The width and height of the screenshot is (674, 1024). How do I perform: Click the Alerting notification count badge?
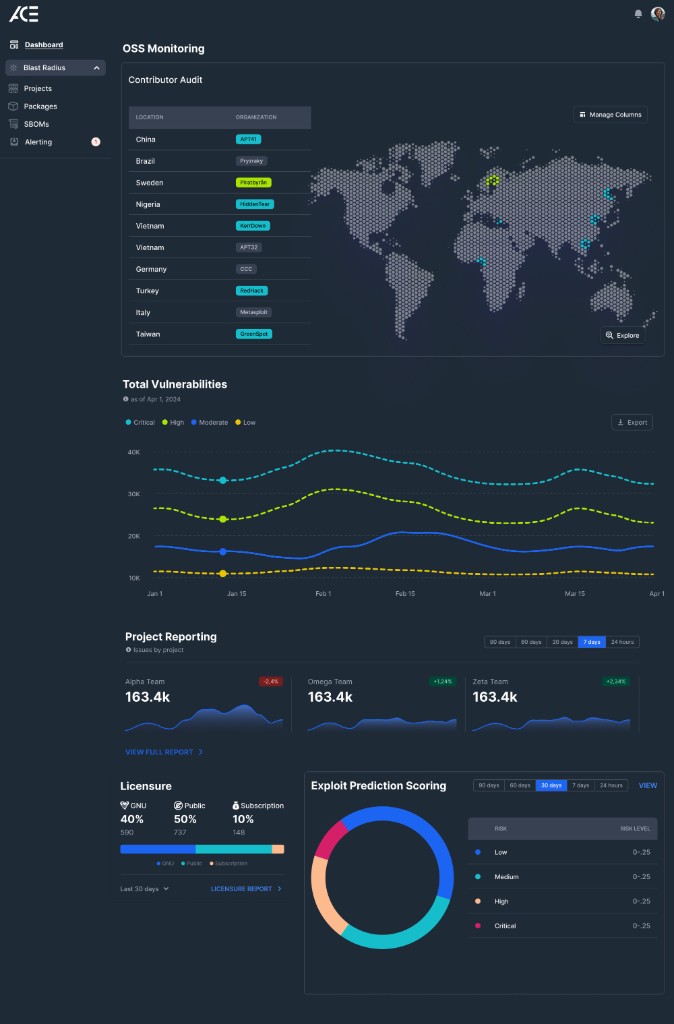pyautogui.click(x=95, y=142)
